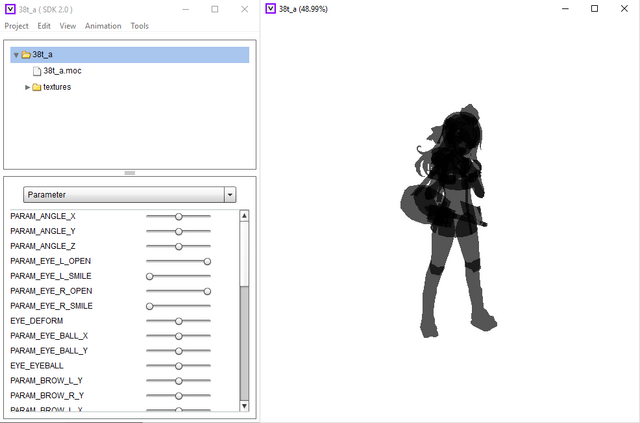The image size is (640, 423).
Task: Click the PARAM_EYE_R_OPEN label
Action: tap(51, 291)
